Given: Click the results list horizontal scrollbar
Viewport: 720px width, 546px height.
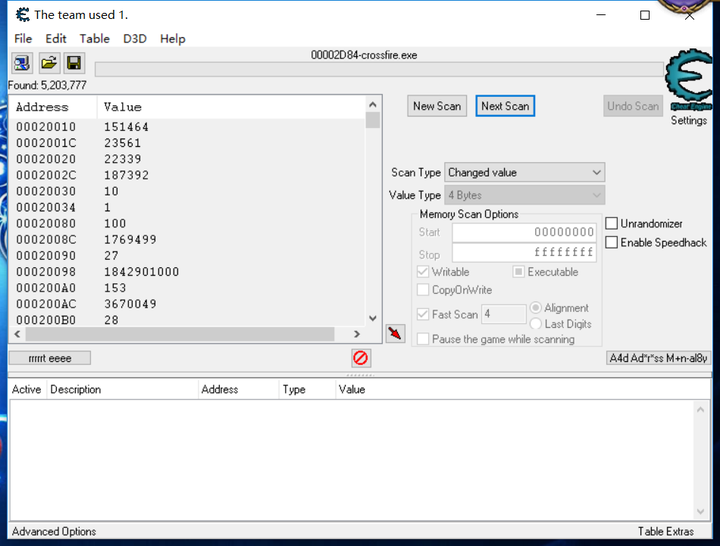Looking at the screenshot, I should click(180, 334).
